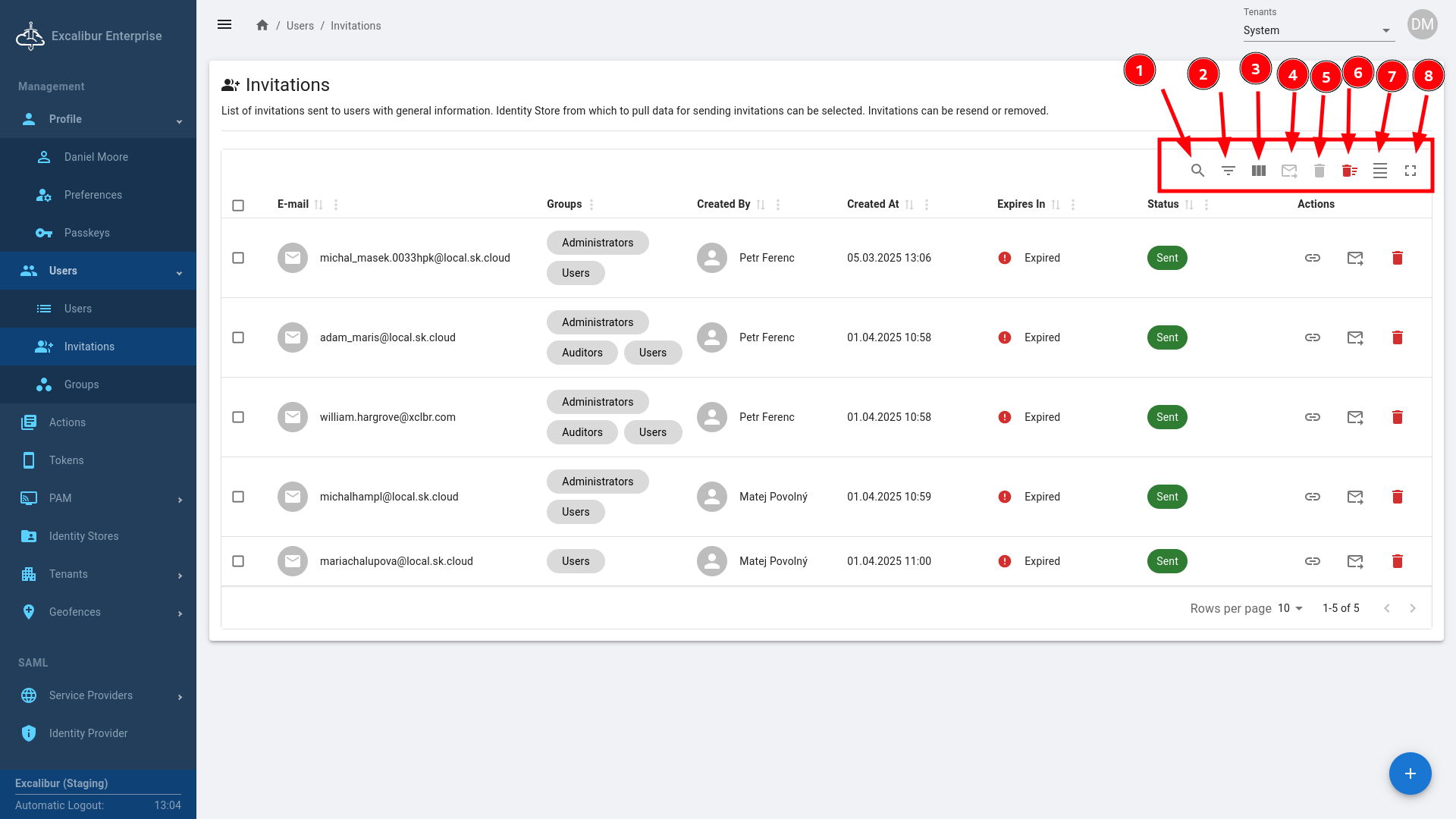
Task: Toggle fullscreen table view icon
Action: point(1410,171)
